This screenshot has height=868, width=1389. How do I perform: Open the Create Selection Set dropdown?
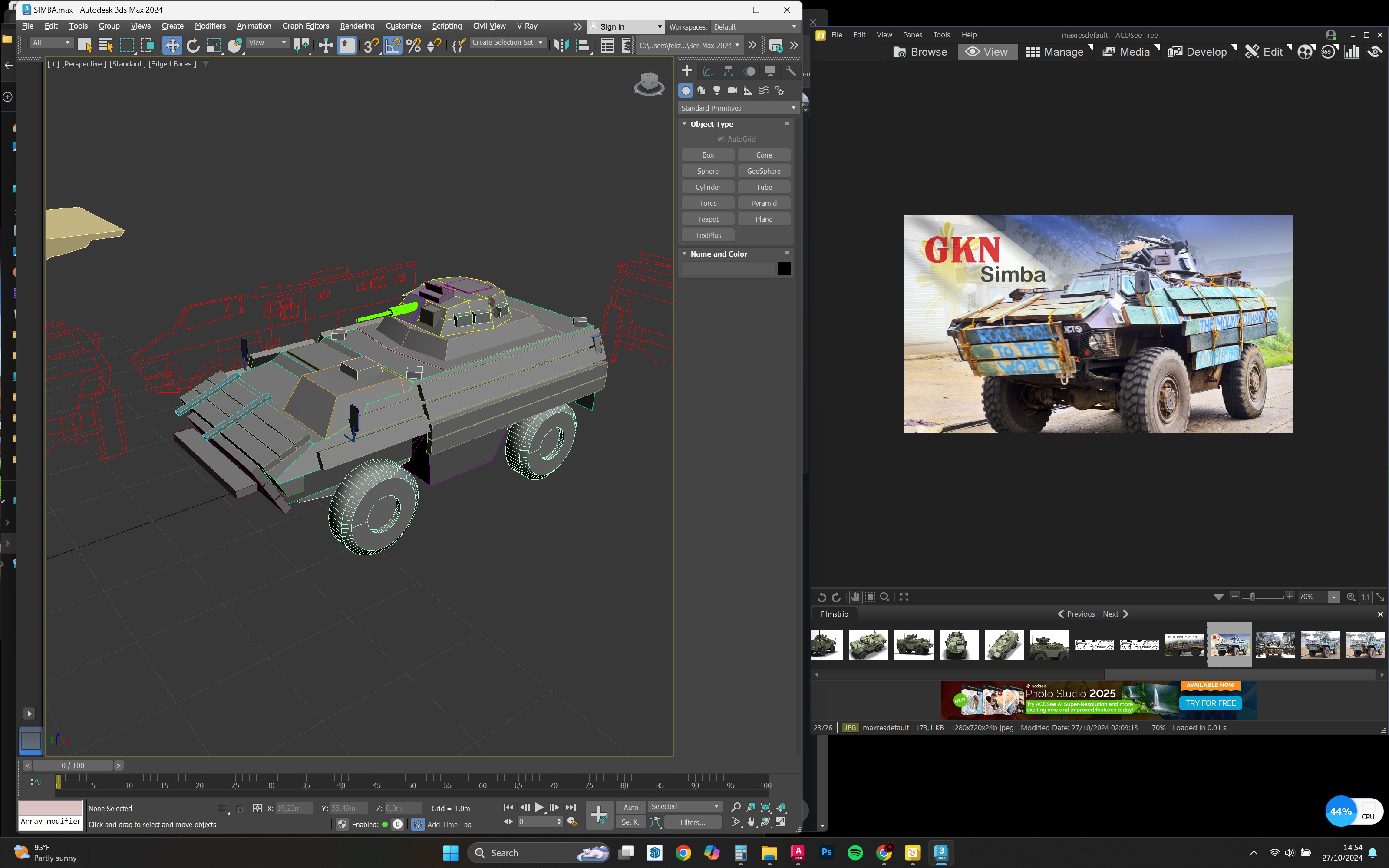508,43
